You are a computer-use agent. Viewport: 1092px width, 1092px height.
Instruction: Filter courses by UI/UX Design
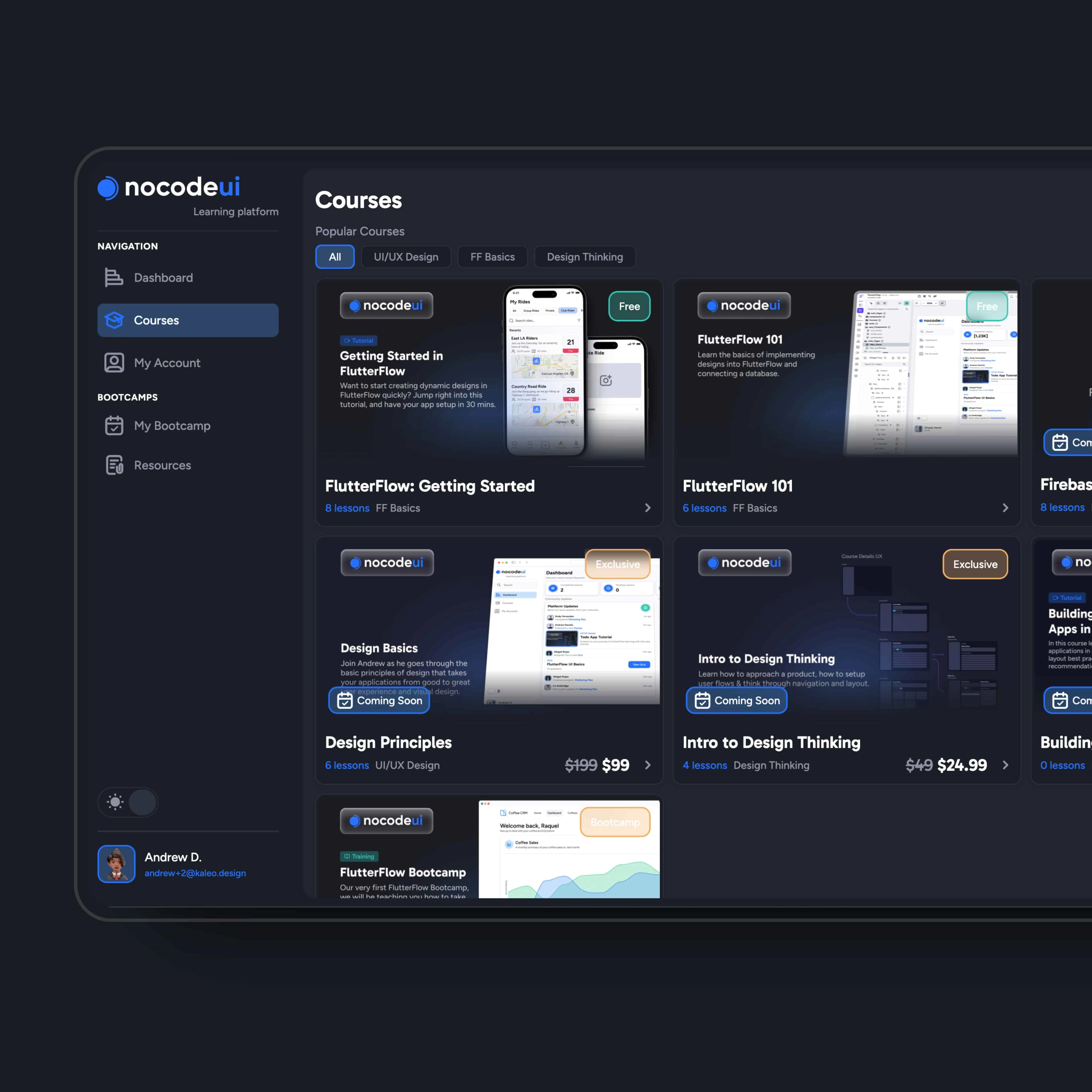click(x=406, y=257)
